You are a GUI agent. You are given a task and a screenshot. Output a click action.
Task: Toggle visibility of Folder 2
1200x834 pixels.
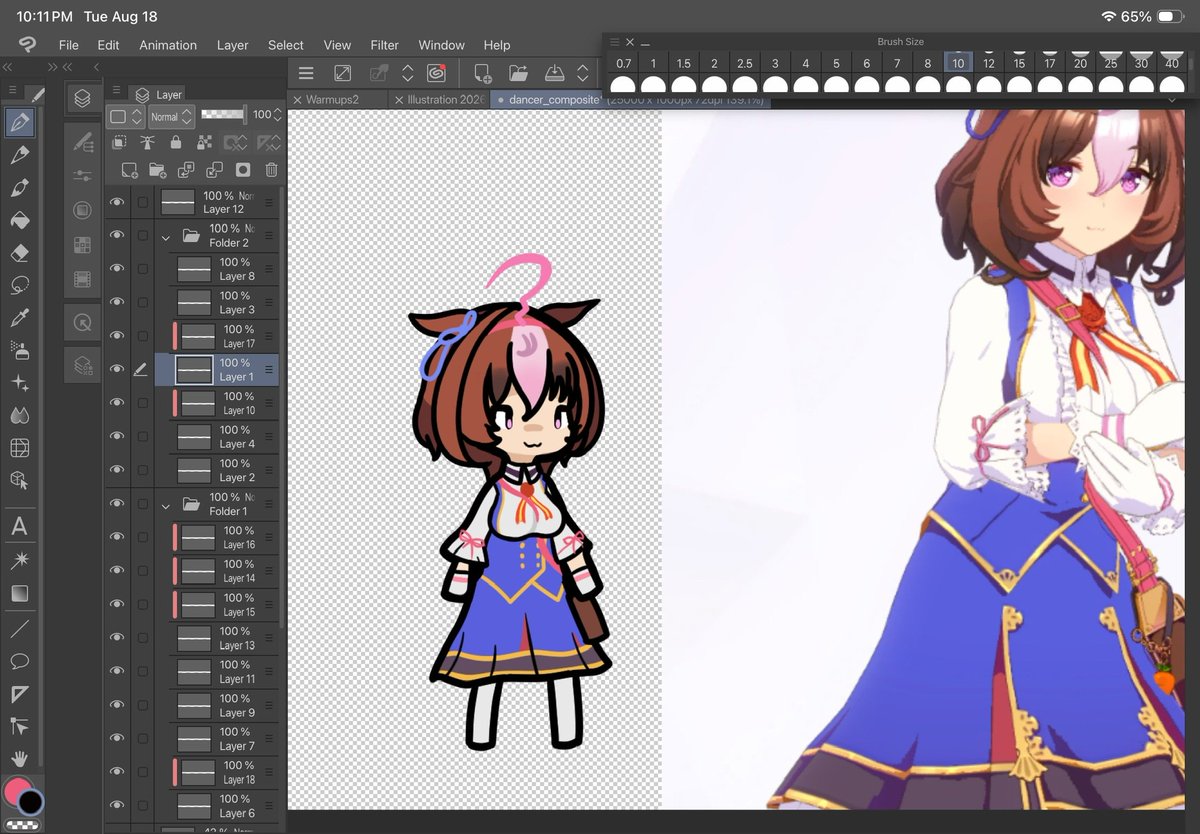click(x=117, y=235)
